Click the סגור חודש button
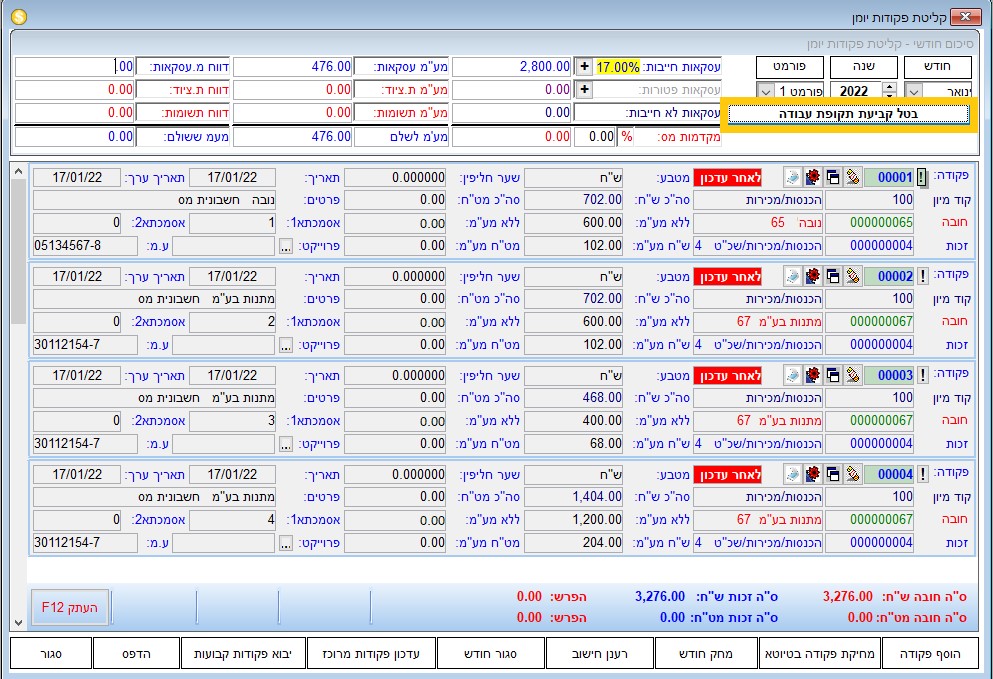993x679 pixels. tap(490, 654)
